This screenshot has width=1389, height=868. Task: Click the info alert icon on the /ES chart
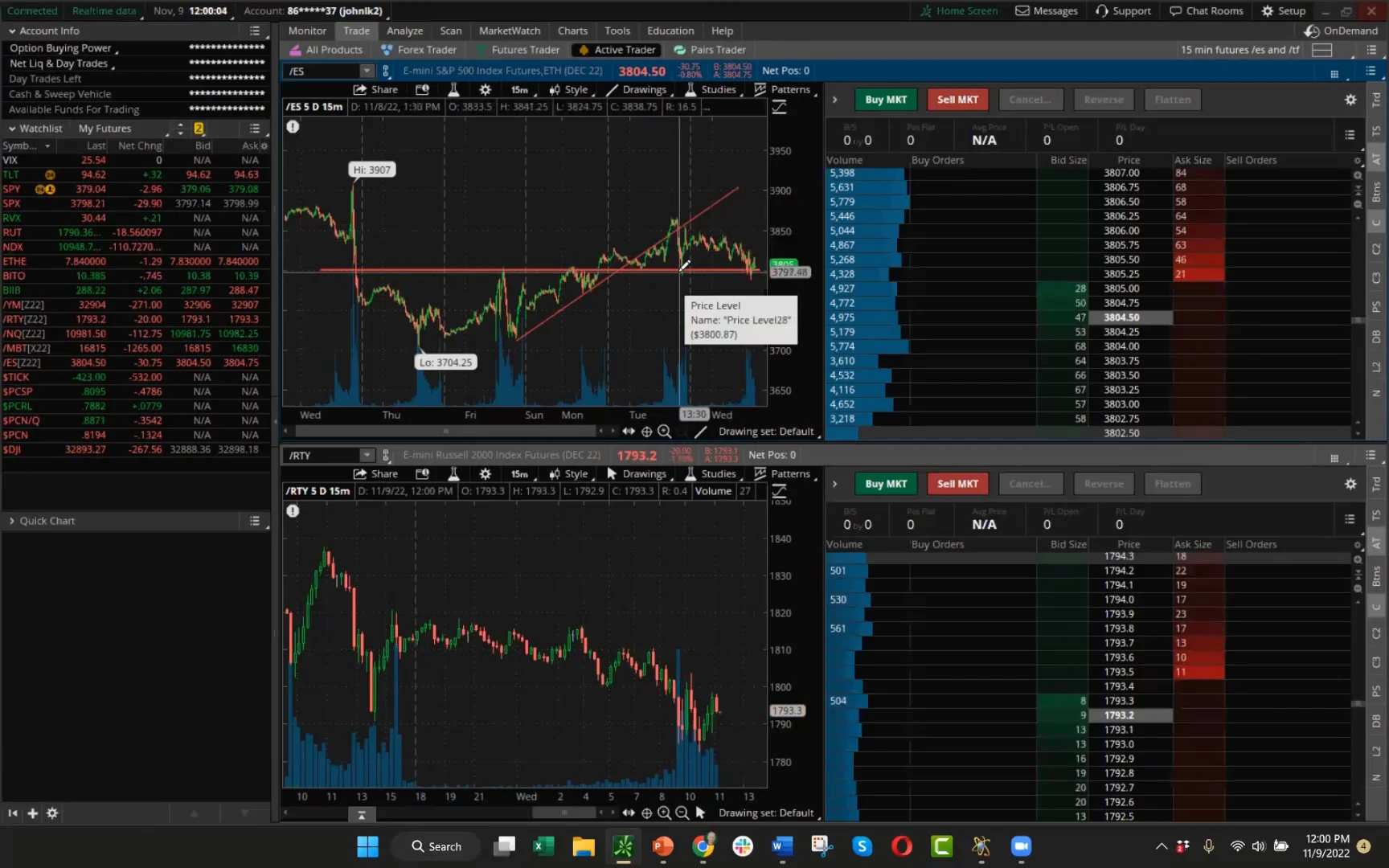click(293, 127)
